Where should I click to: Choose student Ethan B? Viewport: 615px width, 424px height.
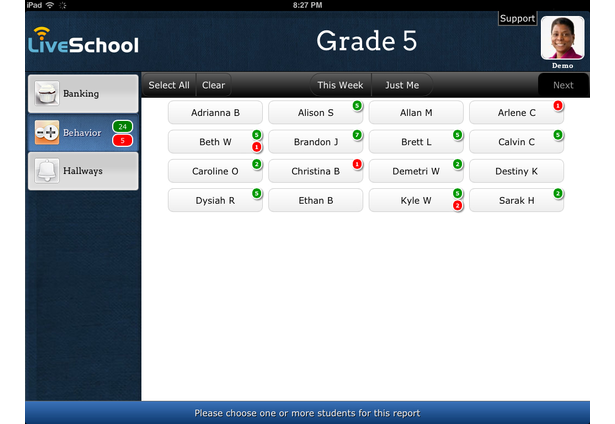pos(316,200)
